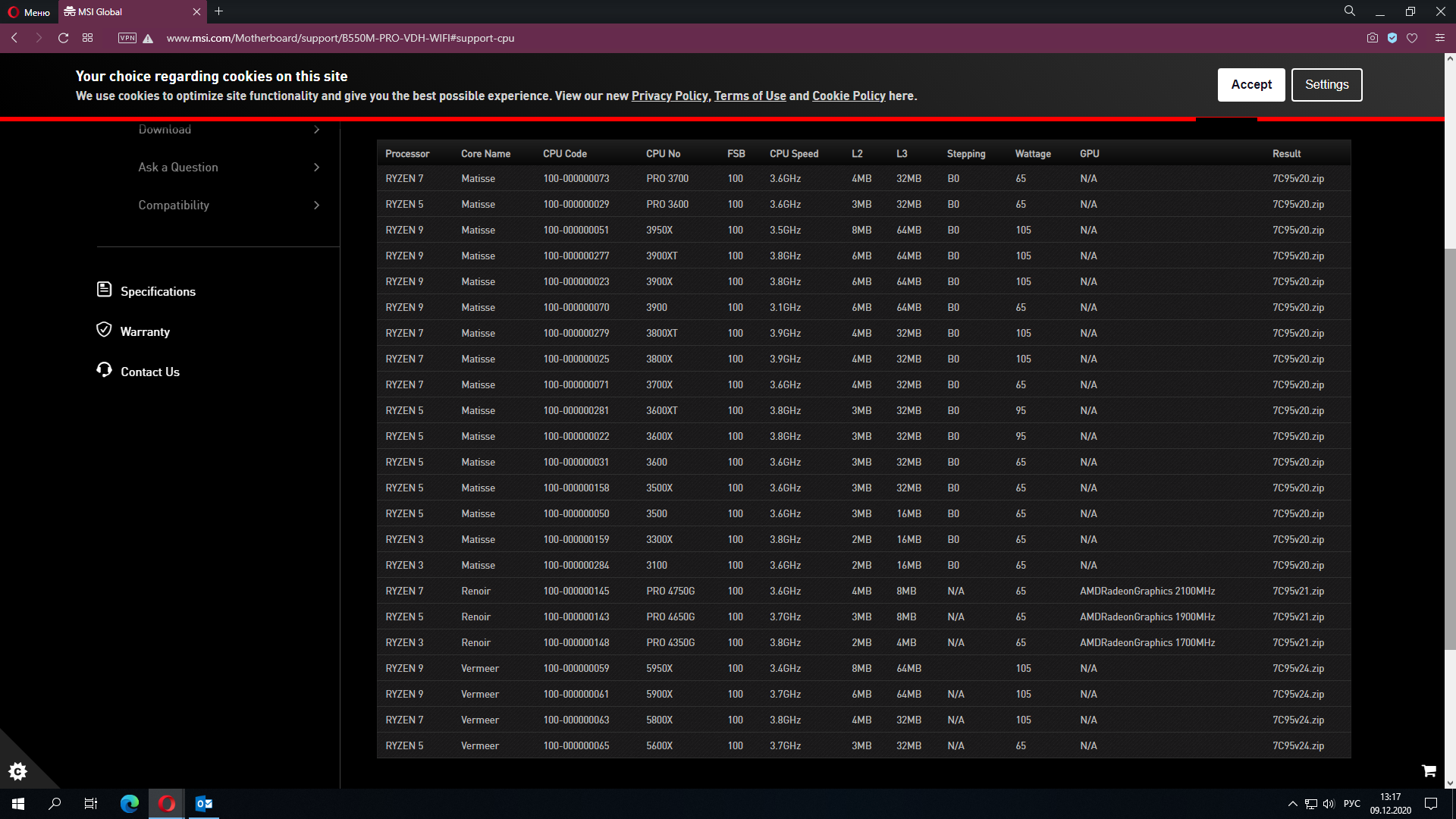Click the browser reload icon

64,38
